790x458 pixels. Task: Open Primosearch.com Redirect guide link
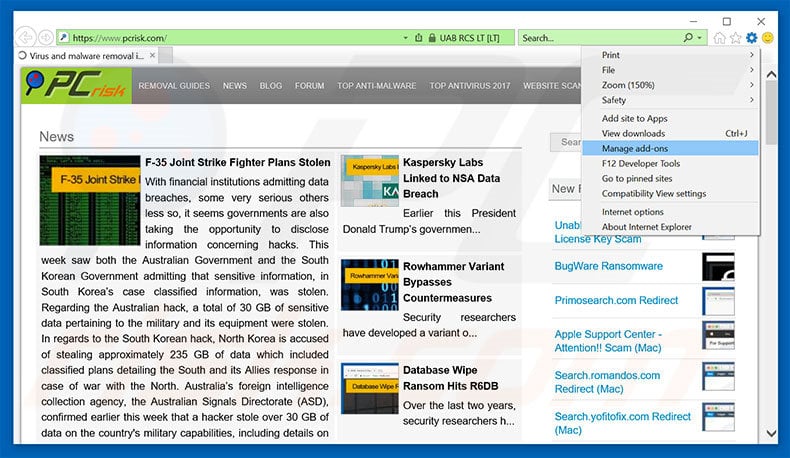[x=616, y=300]
